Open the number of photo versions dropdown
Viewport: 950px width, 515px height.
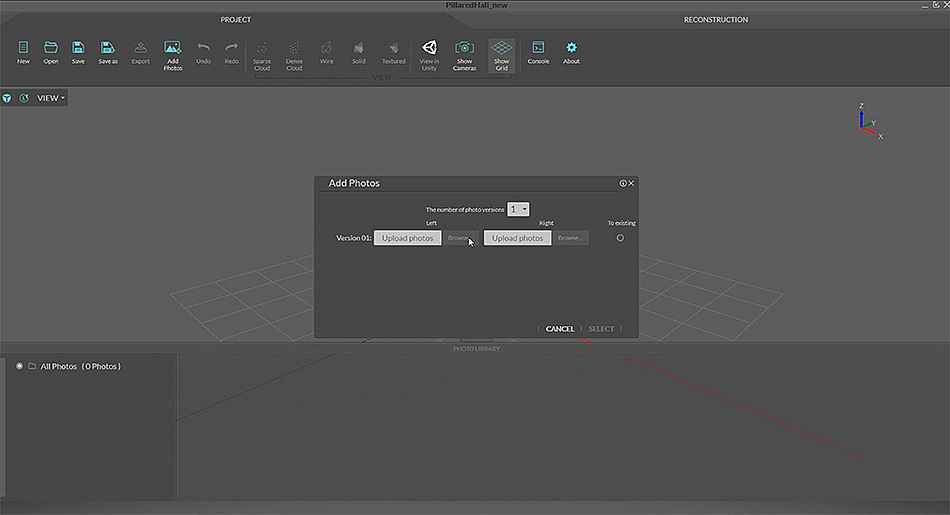coord(518,209)
